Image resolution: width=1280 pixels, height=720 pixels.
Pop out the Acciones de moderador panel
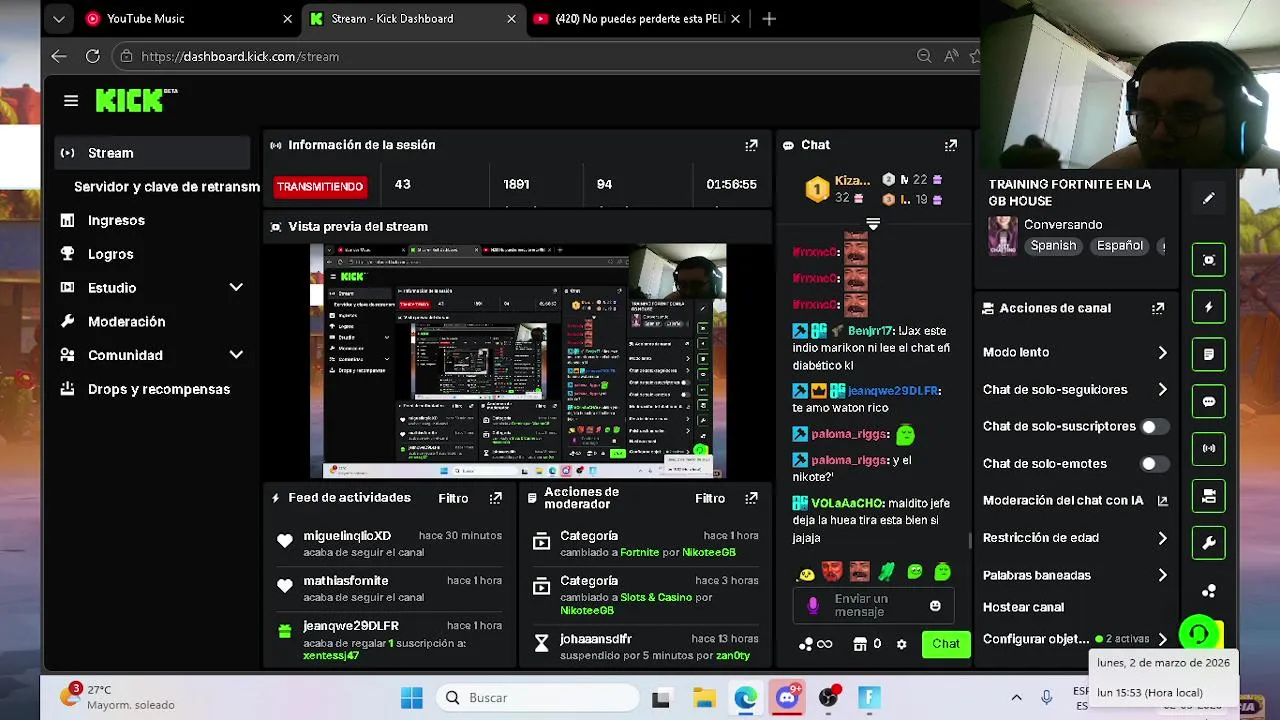tap(752, 498)
